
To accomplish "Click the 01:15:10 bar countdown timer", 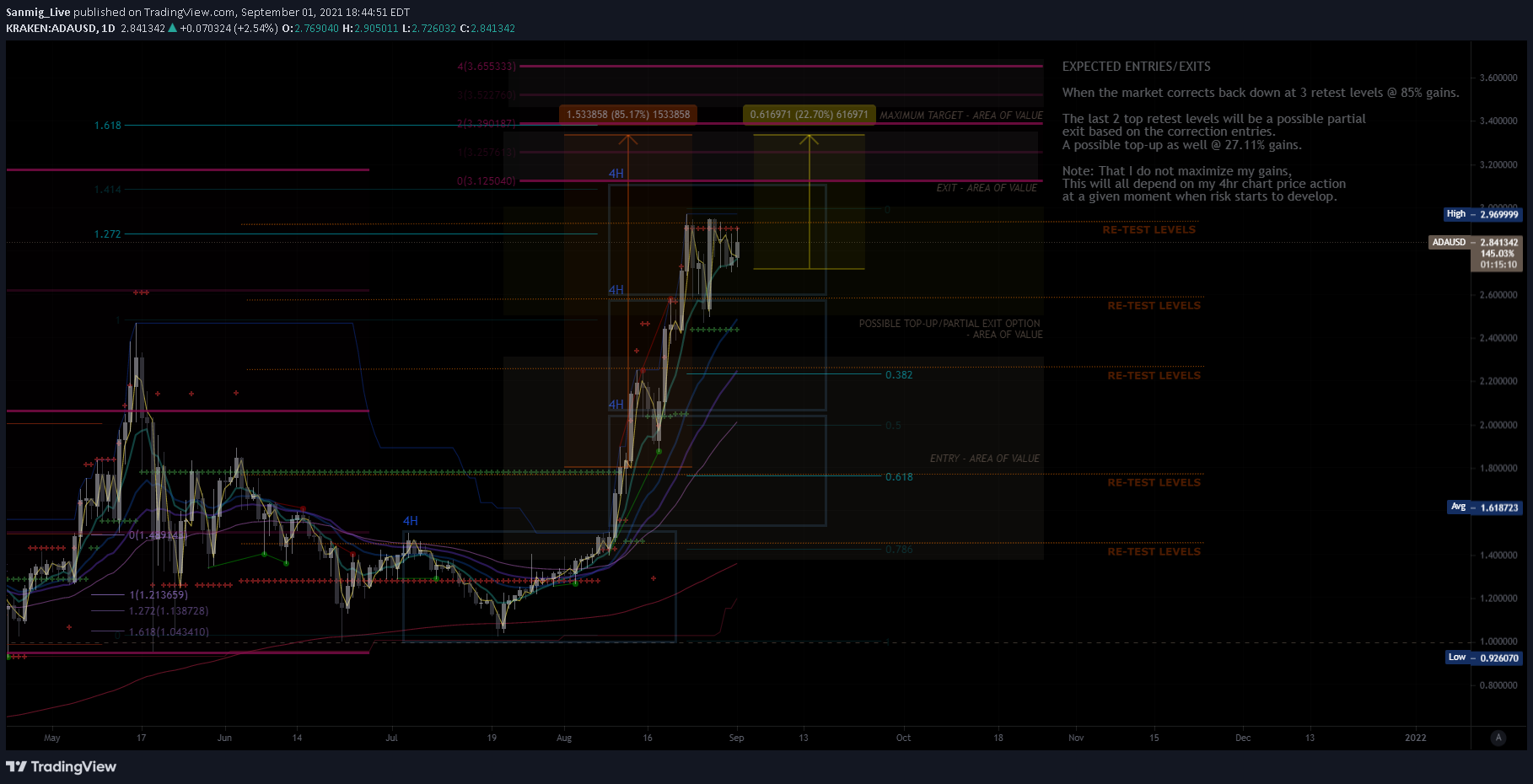I will tap(1498, 265).
